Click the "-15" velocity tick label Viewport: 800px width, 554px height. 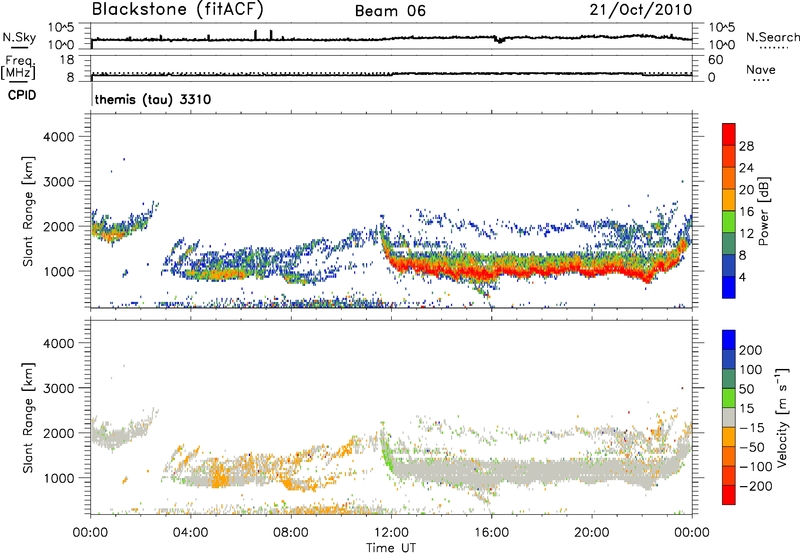tap(752, 427)
